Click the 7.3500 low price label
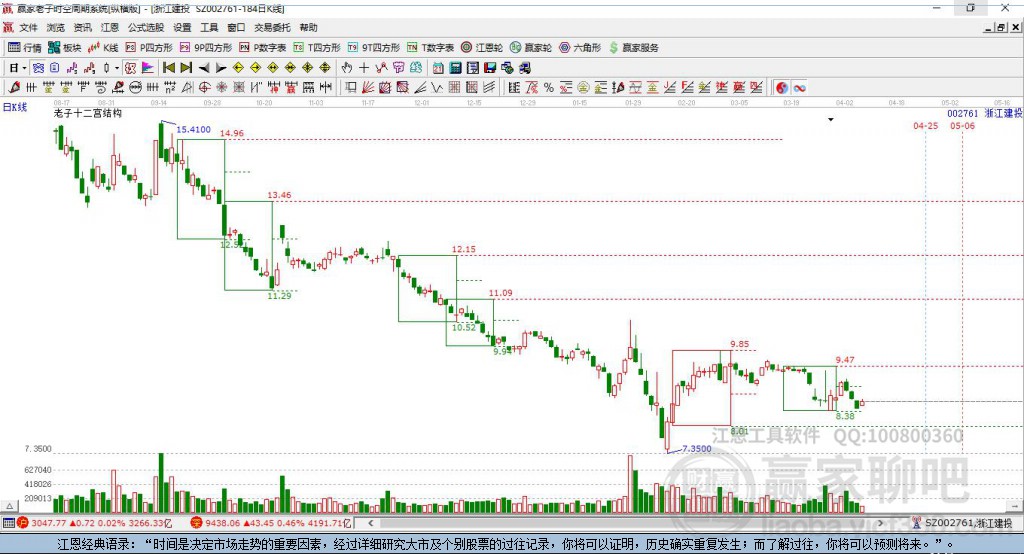The width and height of the screenshot is (1024, 554). 697,448
